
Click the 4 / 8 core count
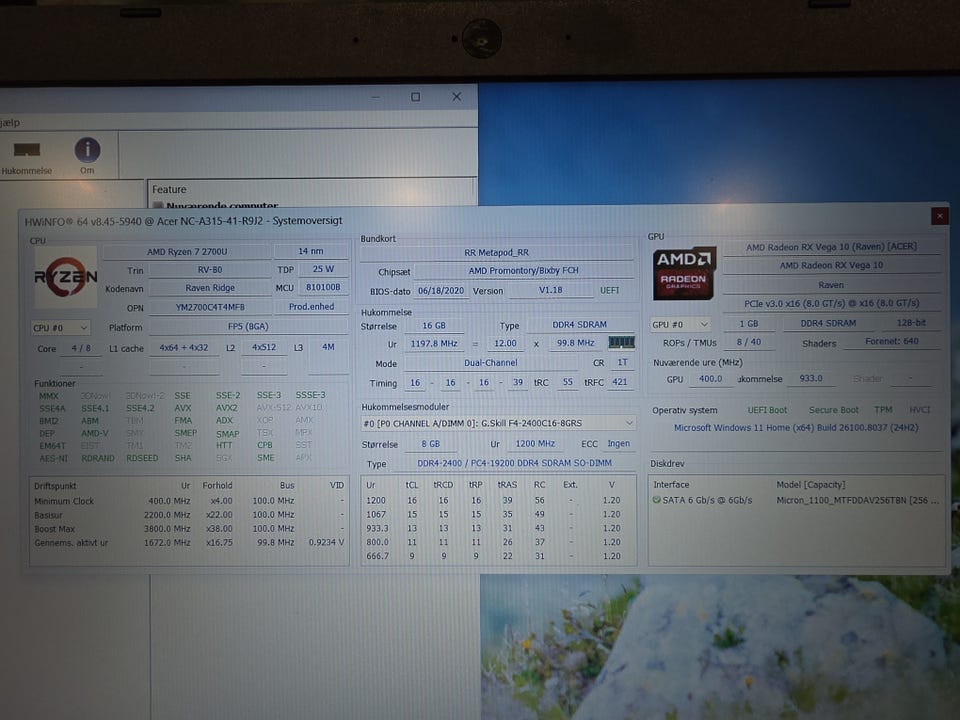click(x=81, y=348)
